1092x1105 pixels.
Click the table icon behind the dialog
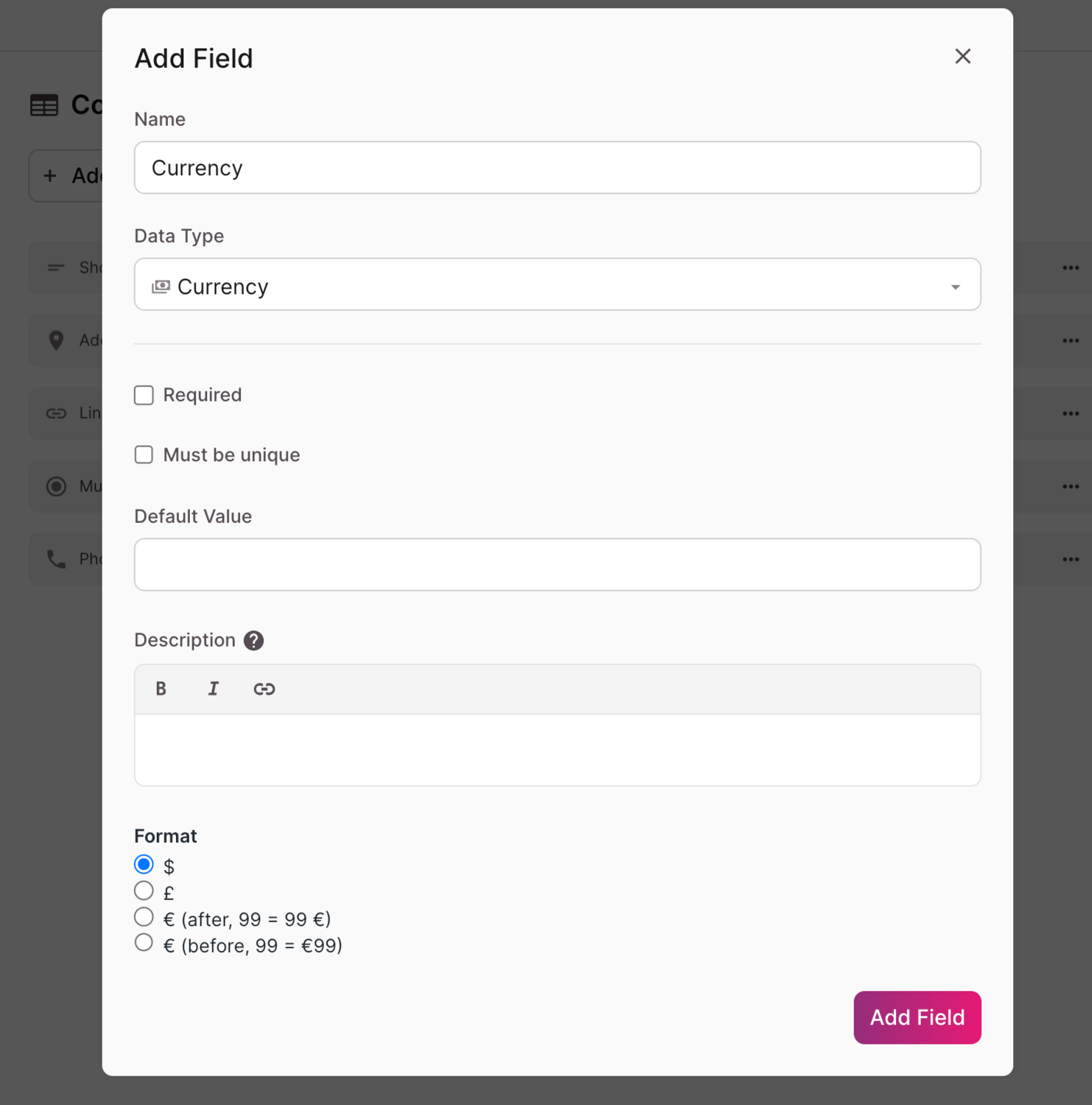coord(44,105)
